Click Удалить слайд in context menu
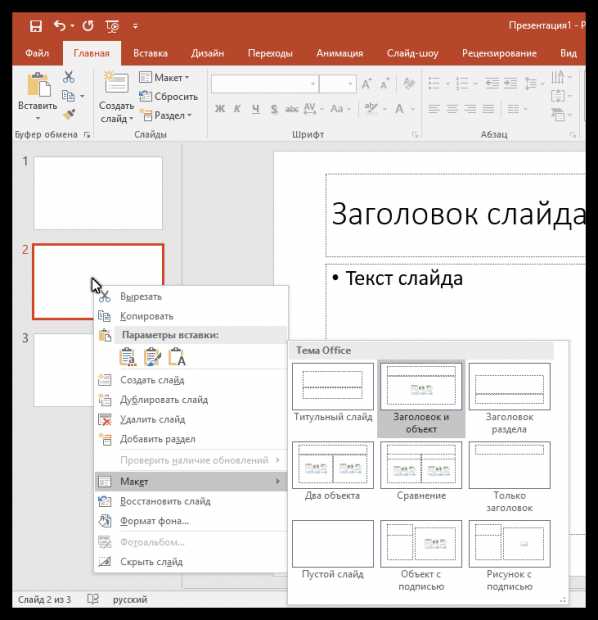 (152, 420)
